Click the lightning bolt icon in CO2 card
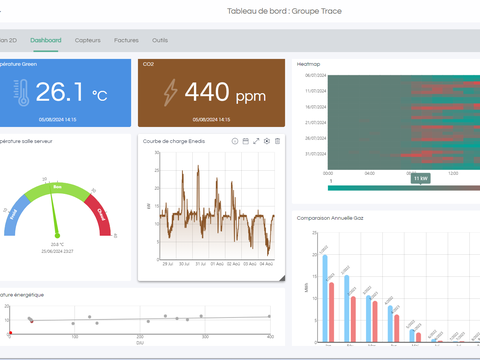 [170, 93]
